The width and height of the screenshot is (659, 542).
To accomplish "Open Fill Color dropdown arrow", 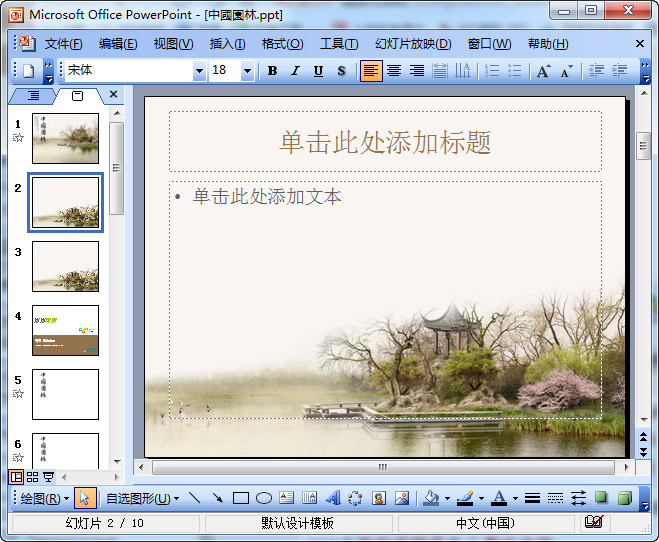I will pos(448,498).
